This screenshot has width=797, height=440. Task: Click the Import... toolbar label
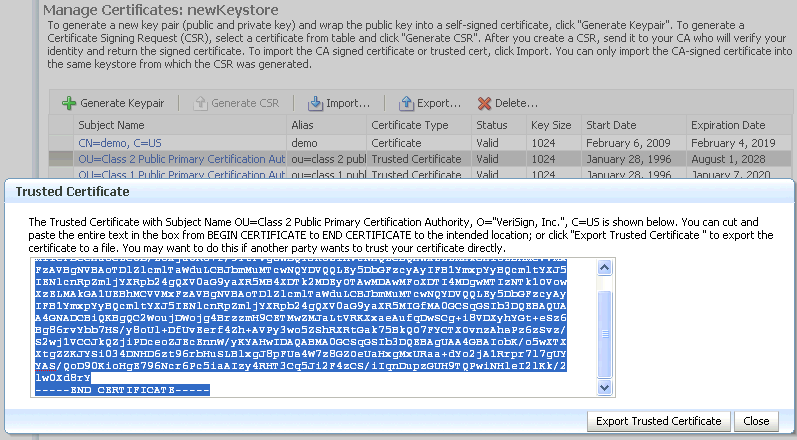pyautogui.click(x=348, y=103)
